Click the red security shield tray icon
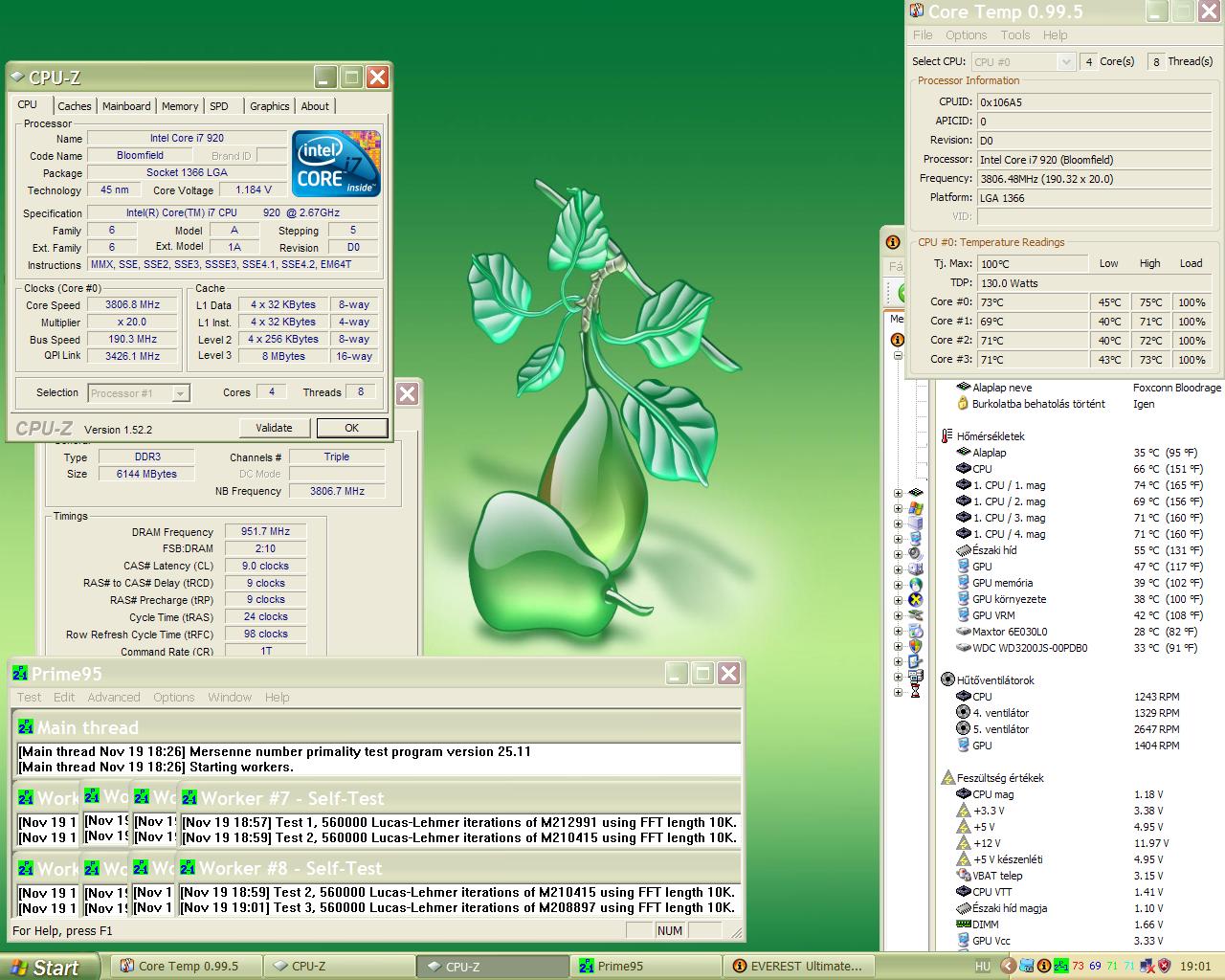 1164,967
